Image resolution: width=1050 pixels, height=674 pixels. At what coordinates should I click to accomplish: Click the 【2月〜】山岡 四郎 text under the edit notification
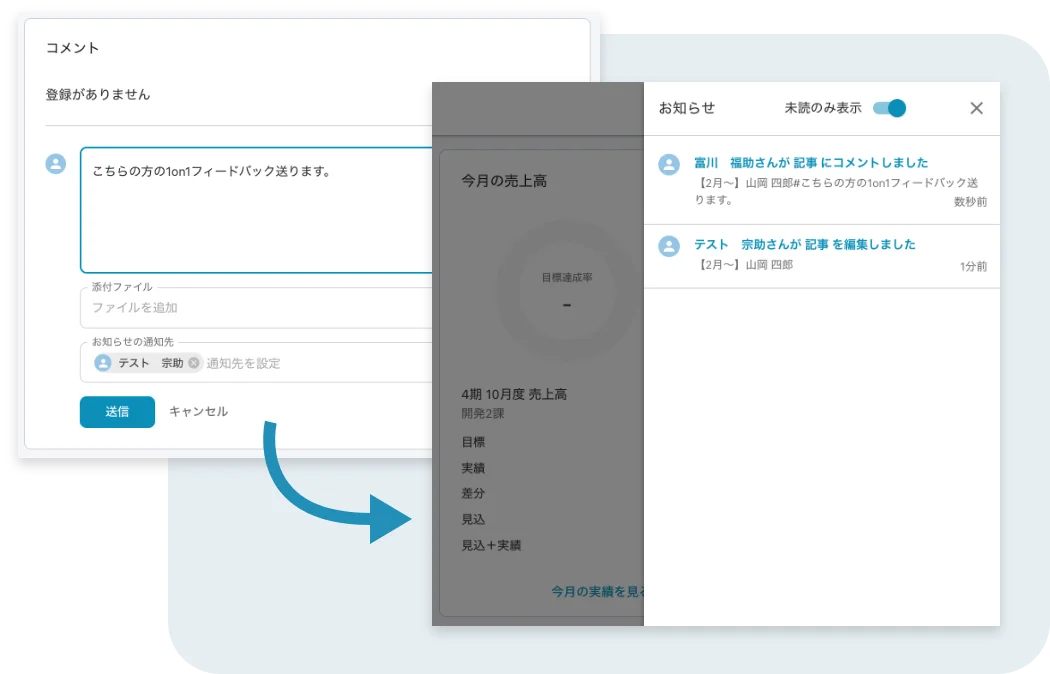click(x=743, y=264)
